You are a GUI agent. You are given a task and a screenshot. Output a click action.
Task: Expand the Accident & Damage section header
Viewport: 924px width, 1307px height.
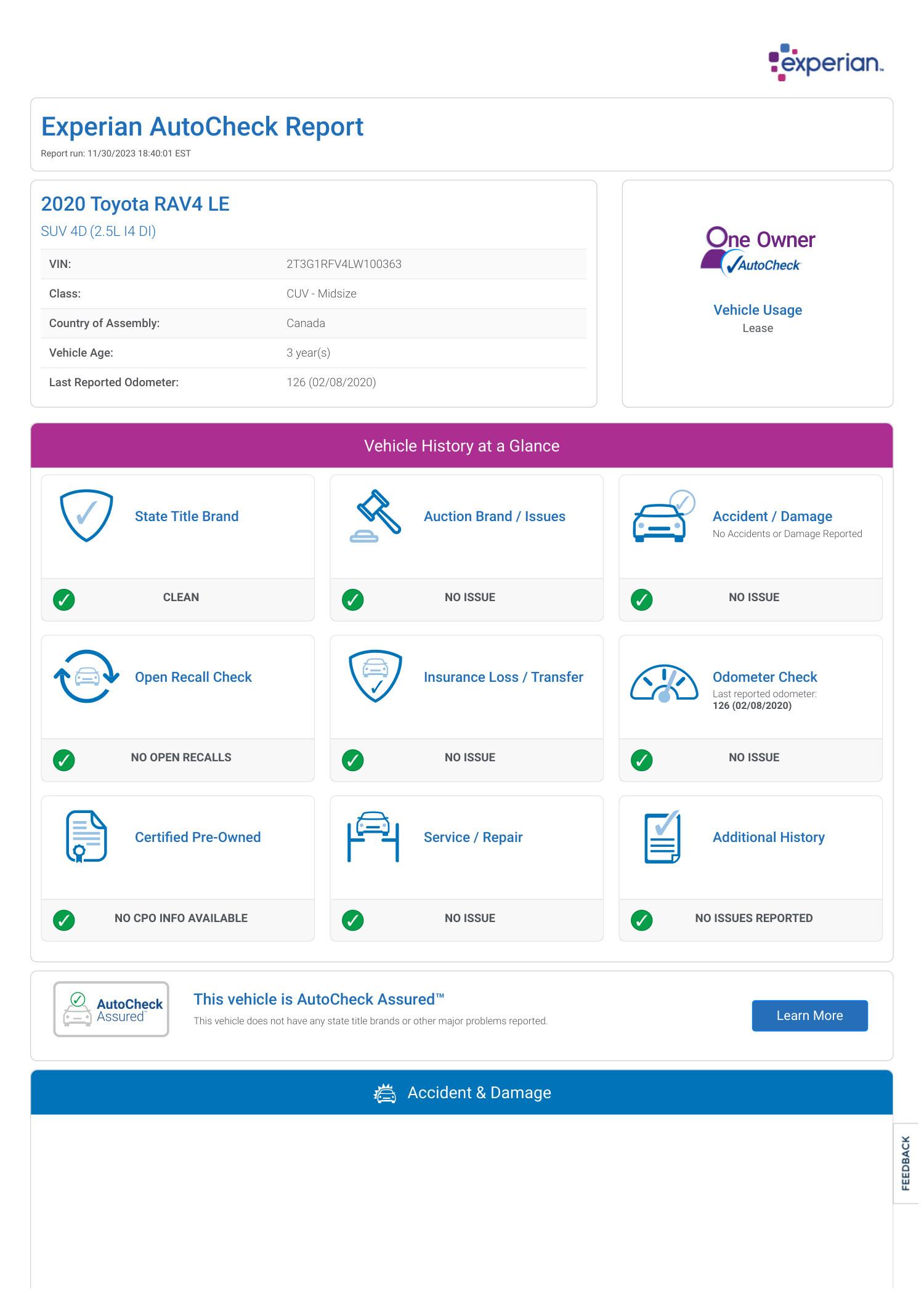[461, 1093]
